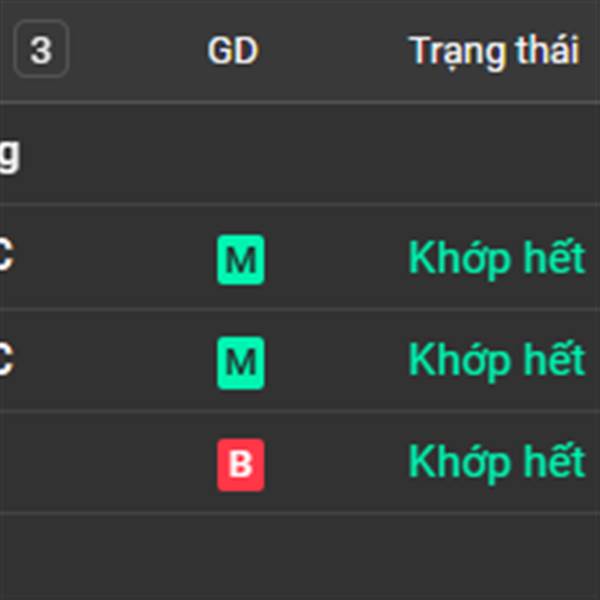Click blank space right of the group row label
Viewport: 600px width, 600px height.
300,155
